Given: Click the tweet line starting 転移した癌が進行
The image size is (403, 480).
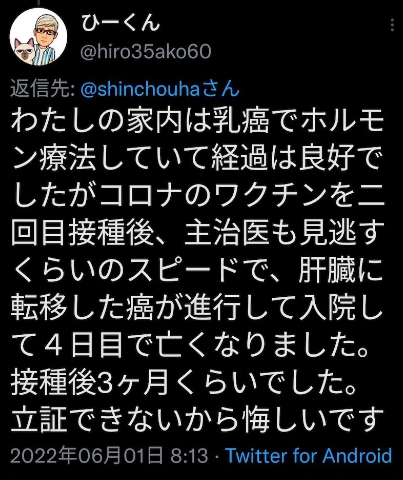Looking at the screenshot, I should pyautogui.click(x=197, y=311).
